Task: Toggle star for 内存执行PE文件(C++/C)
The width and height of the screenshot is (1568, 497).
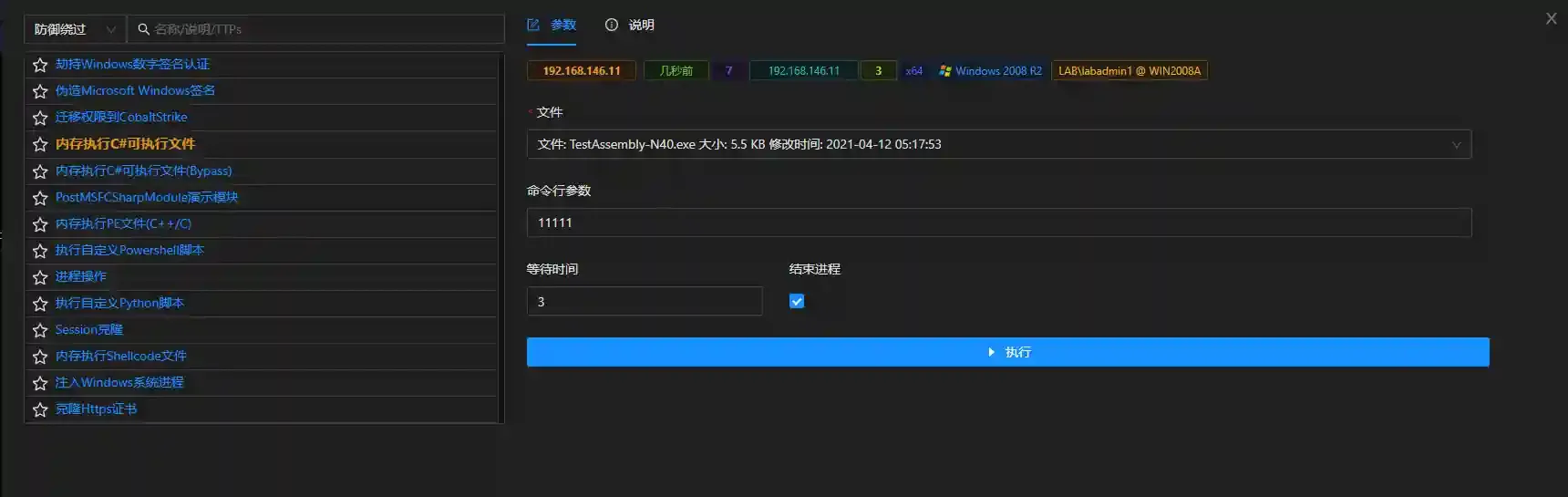Action: pyautogui.click(x=40, y=224)
